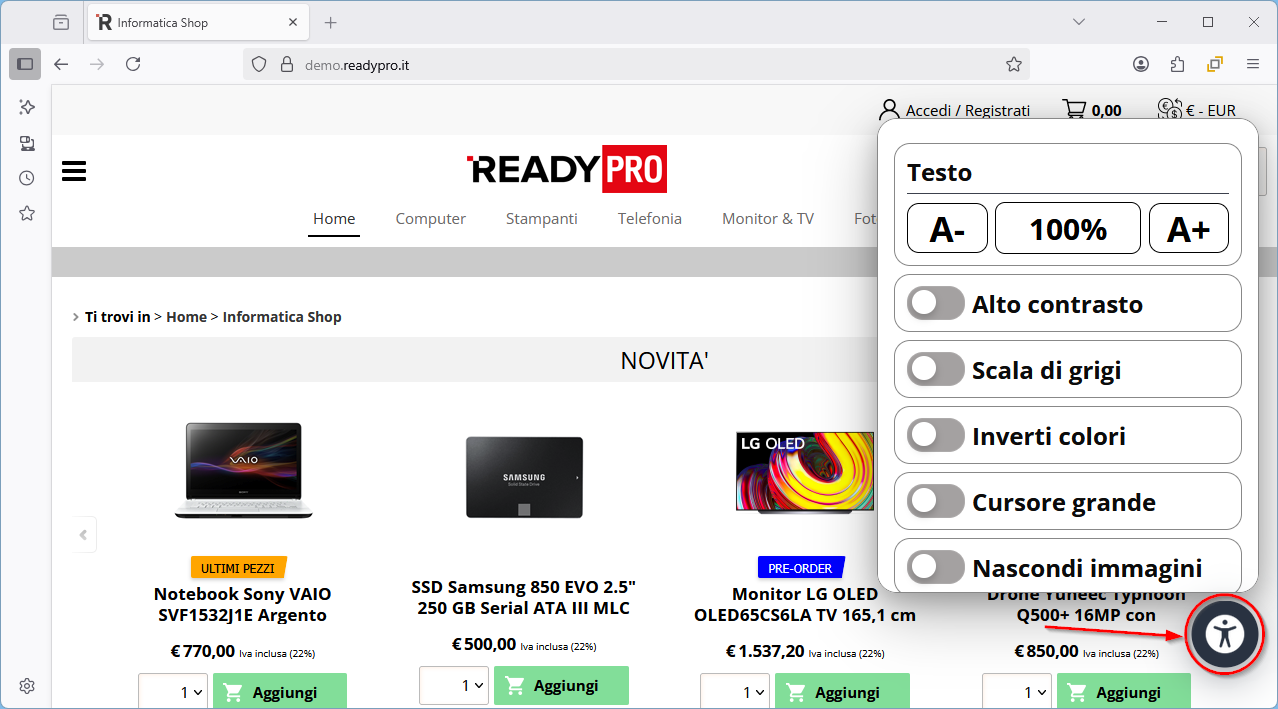Open the Computer category menu
This screenshot has height=709, width=1278.
pyautogui.click(x=431, y=219)
